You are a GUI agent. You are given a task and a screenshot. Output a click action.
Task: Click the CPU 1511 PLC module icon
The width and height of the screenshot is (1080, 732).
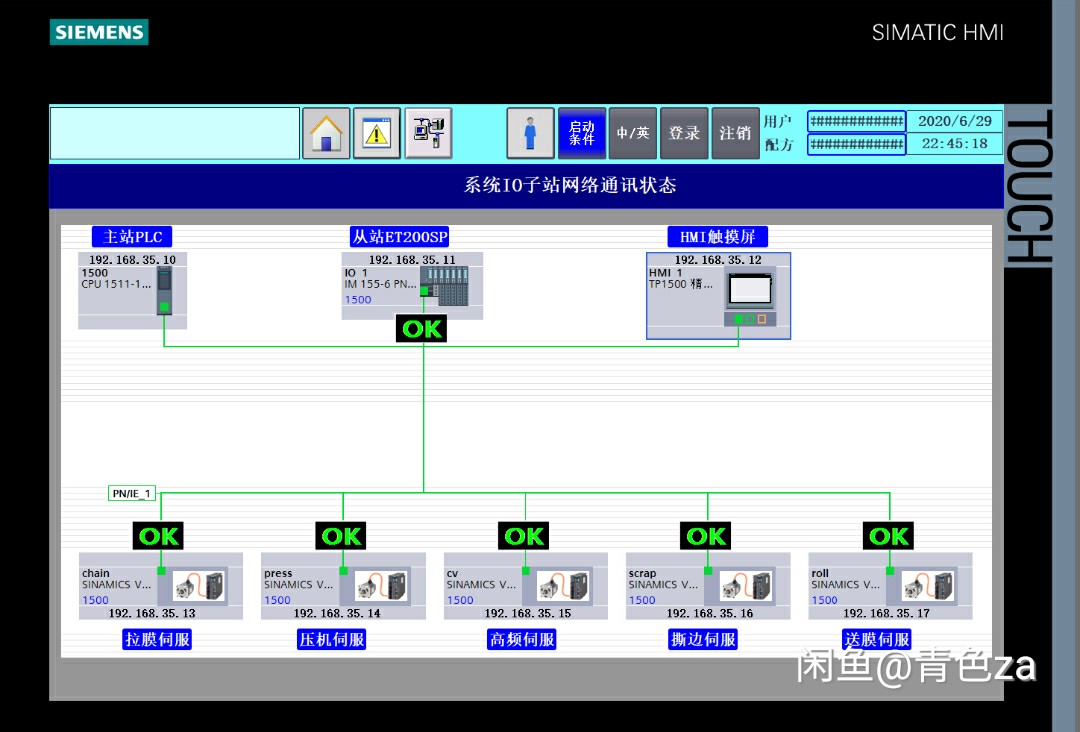click(x=165, y=291)
